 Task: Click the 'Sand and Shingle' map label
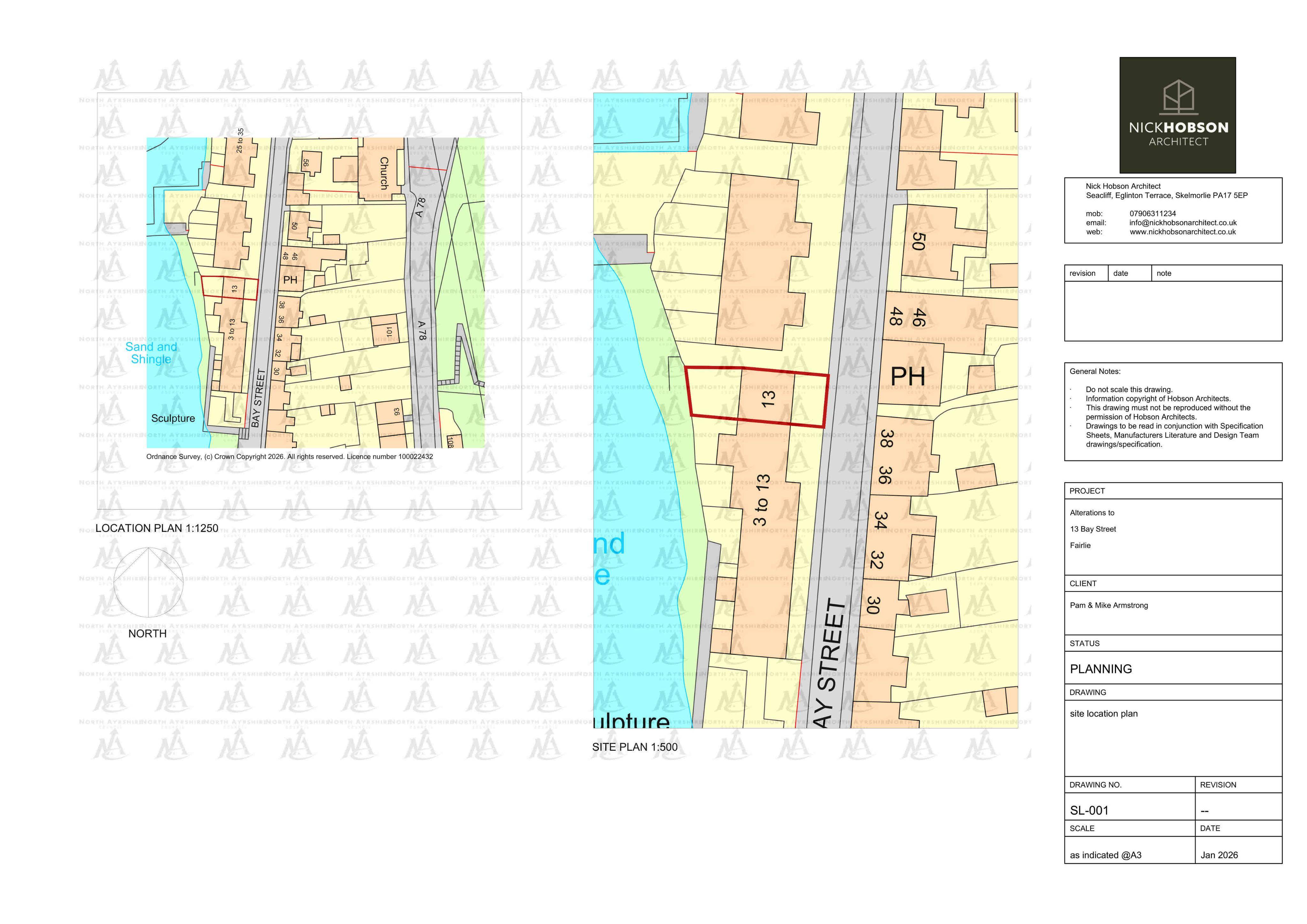click(151, 353)
